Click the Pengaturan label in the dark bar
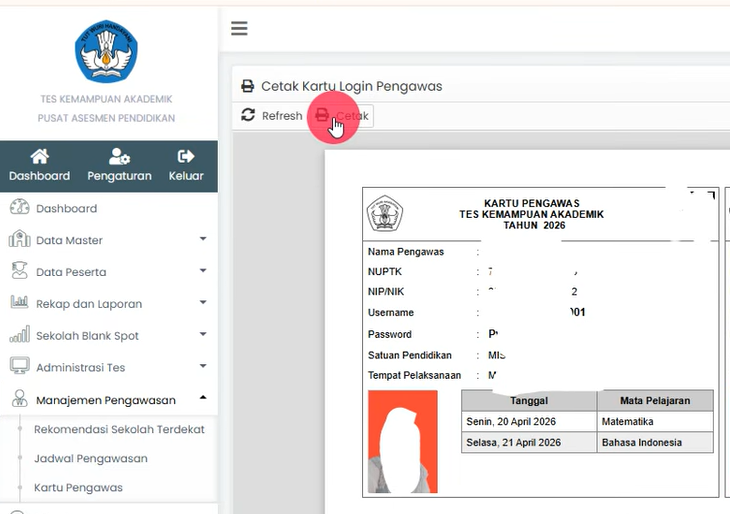The width and height of the screenshot is (730, 514). pos(119,176)
